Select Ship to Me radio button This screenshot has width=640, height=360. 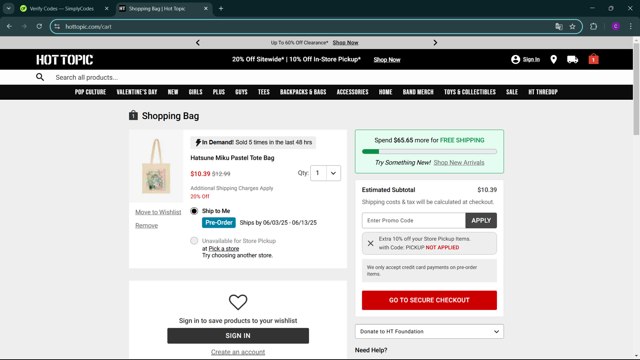tap(194, 211)
